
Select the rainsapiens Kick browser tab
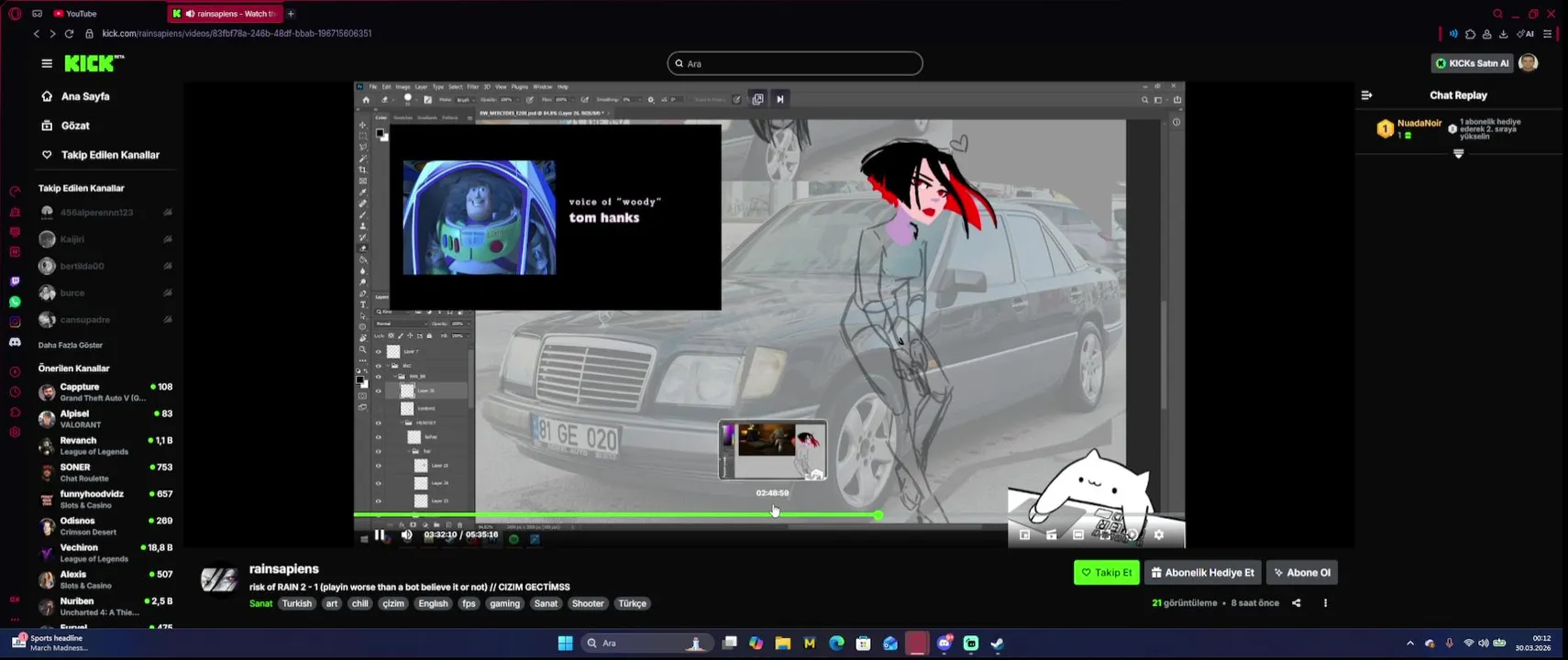[226, 14]
